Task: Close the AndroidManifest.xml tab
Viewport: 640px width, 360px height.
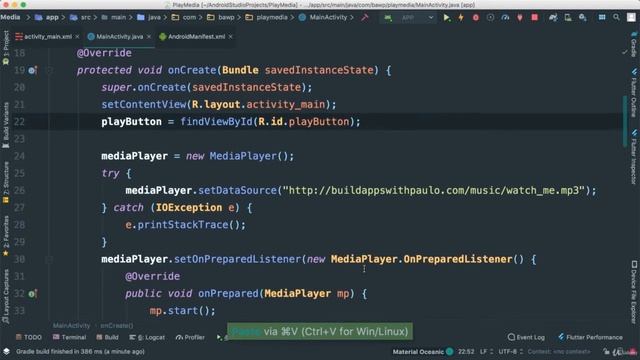Action: click(231, 37)
